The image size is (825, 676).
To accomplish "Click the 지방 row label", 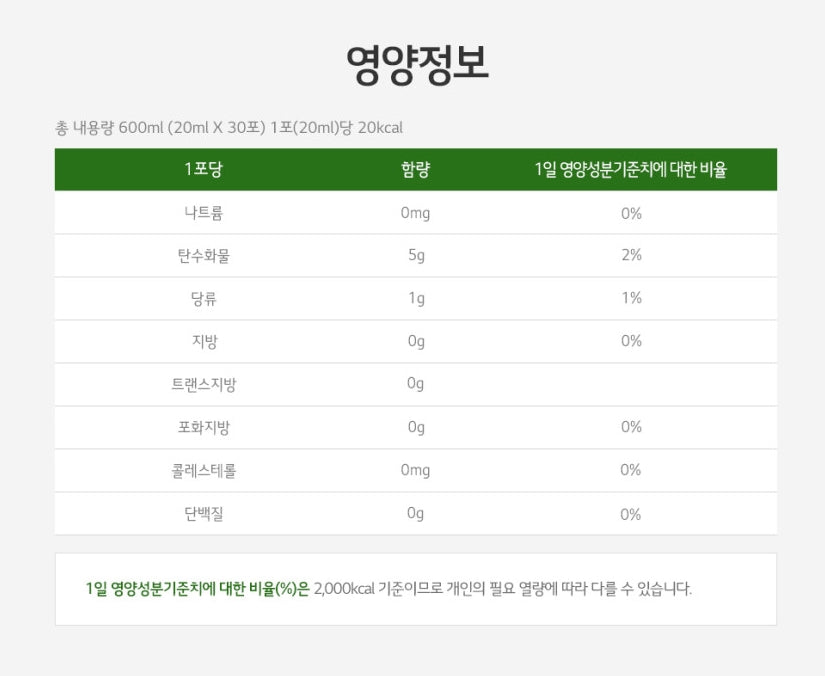I will click(x=203, y=342).
